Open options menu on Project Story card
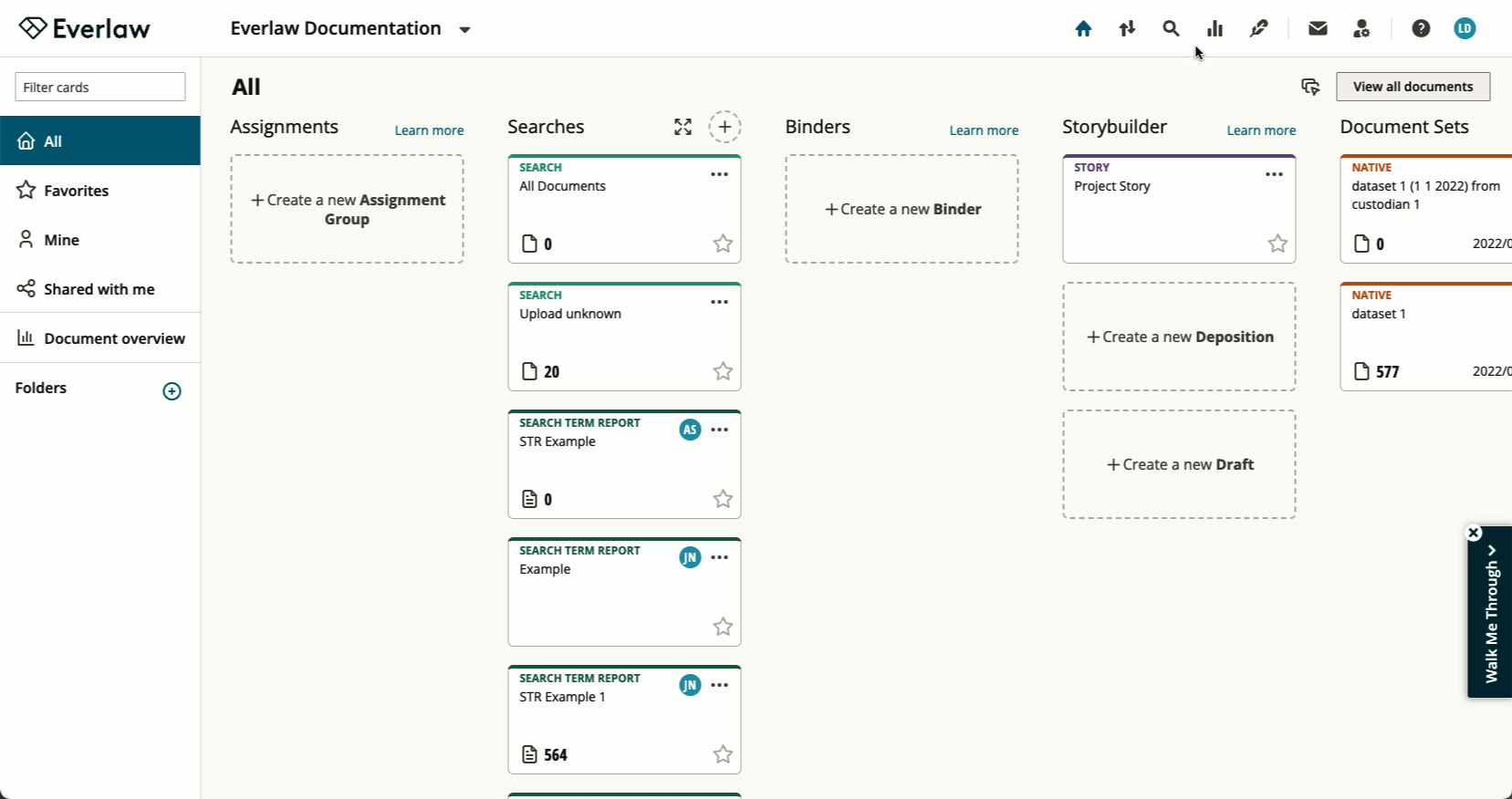 tap(1274, 174)
